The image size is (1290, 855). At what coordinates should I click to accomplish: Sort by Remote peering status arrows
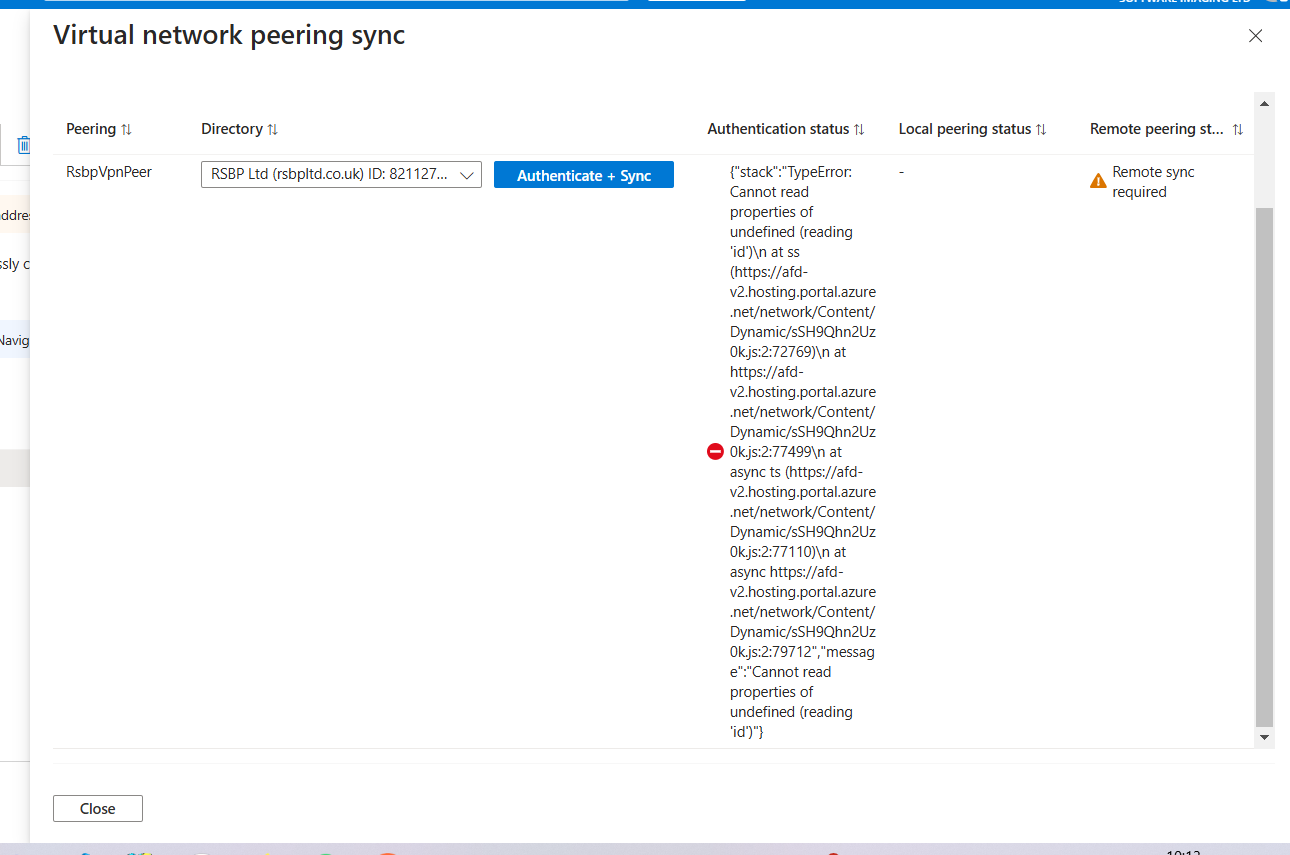(x=1238, y=129)
